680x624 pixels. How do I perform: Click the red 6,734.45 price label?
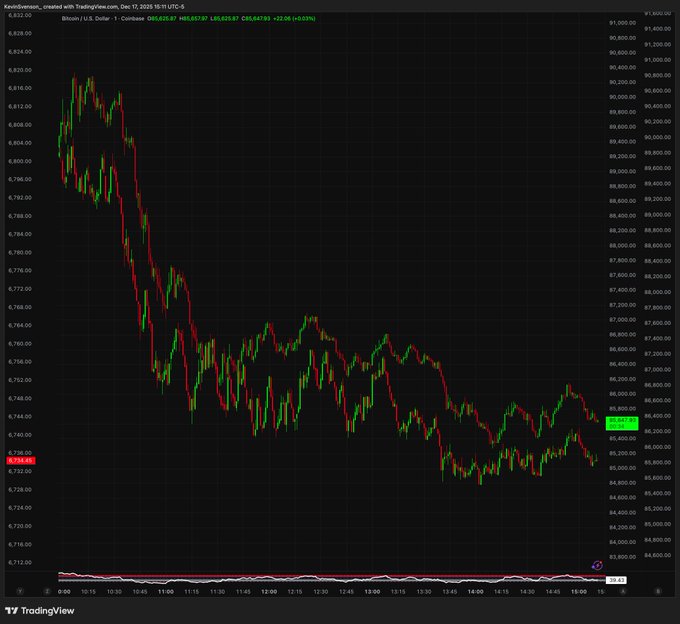21,461
